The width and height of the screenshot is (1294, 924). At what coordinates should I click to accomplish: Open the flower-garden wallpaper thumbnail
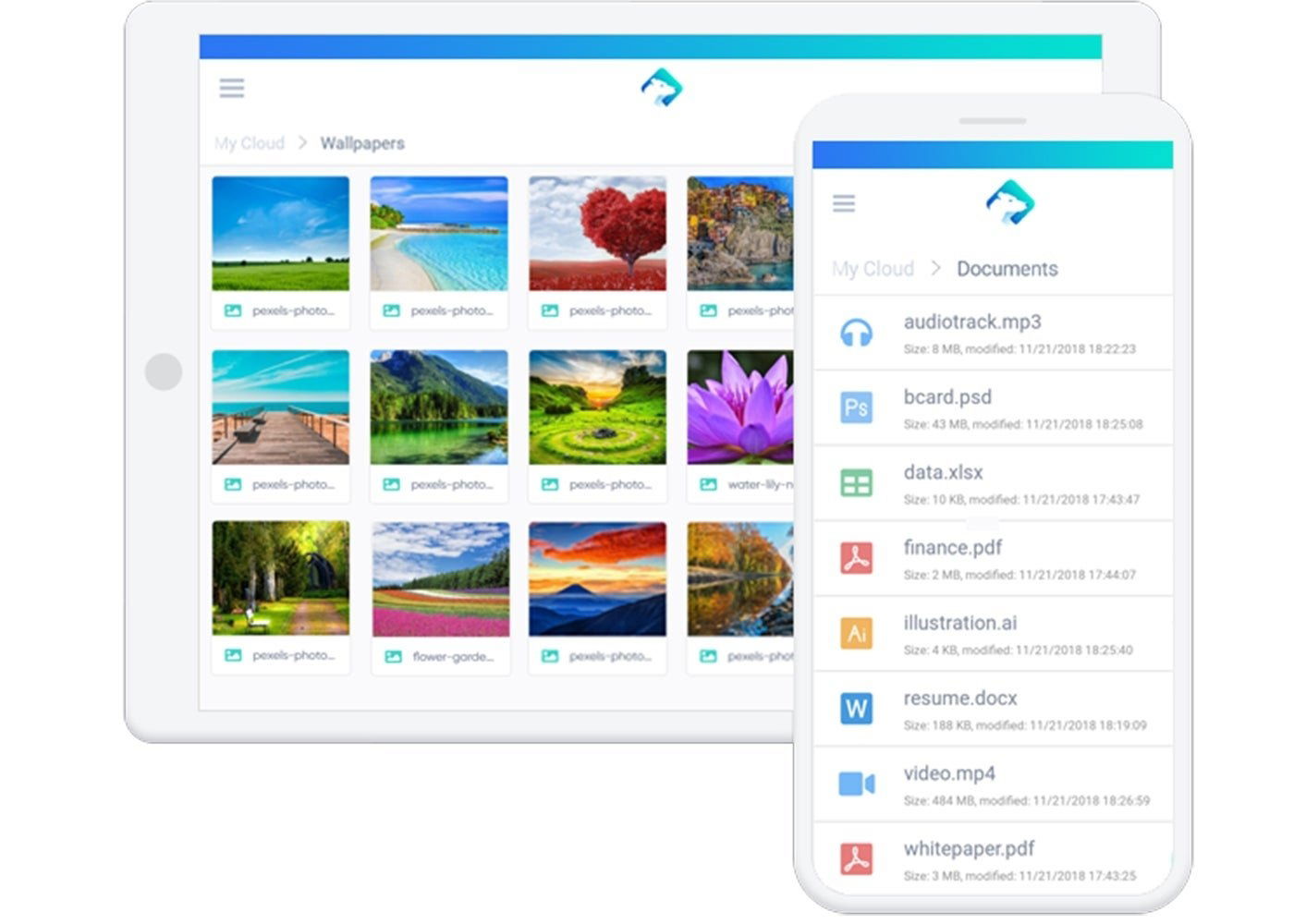[x=441, y=579]
